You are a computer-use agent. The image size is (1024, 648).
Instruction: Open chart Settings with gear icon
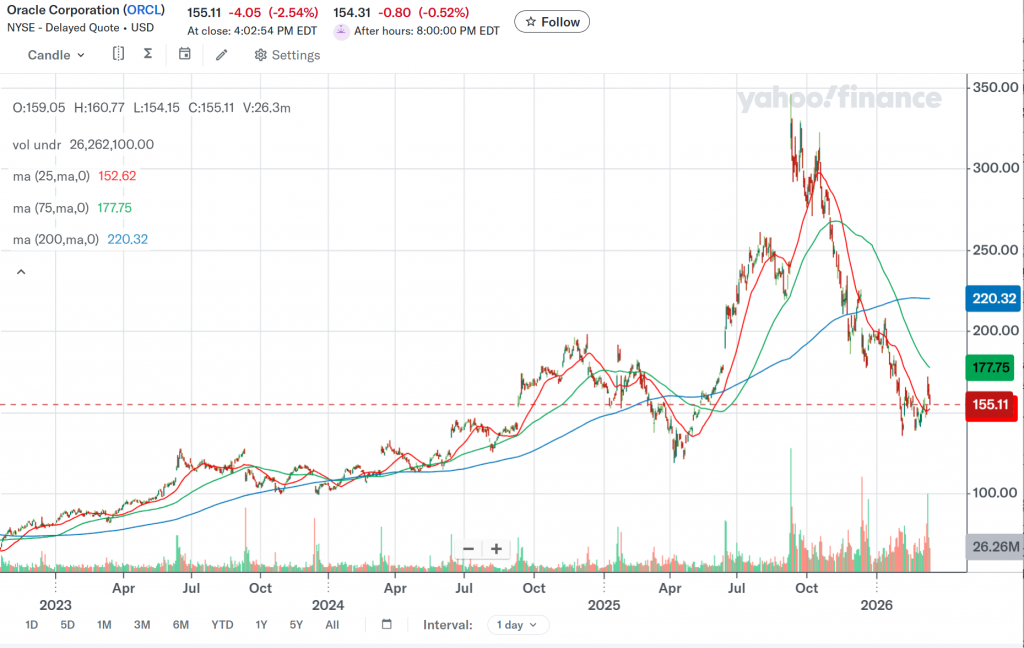287,55
